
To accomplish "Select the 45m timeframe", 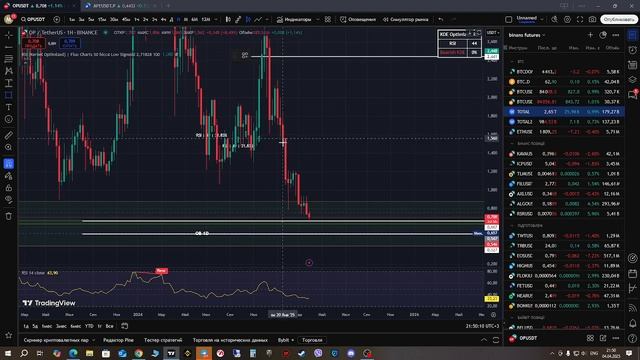I will point(126,19).
